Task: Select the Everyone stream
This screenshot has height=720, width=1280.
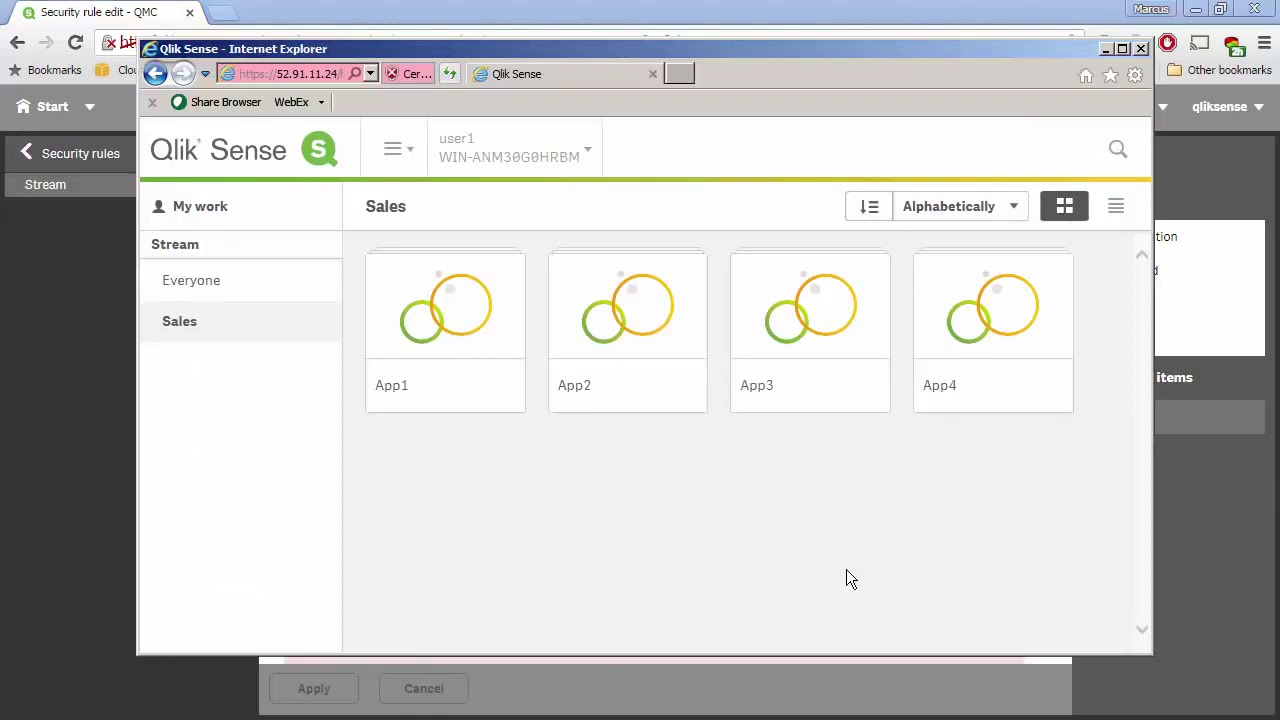Action: coord(240,280)
